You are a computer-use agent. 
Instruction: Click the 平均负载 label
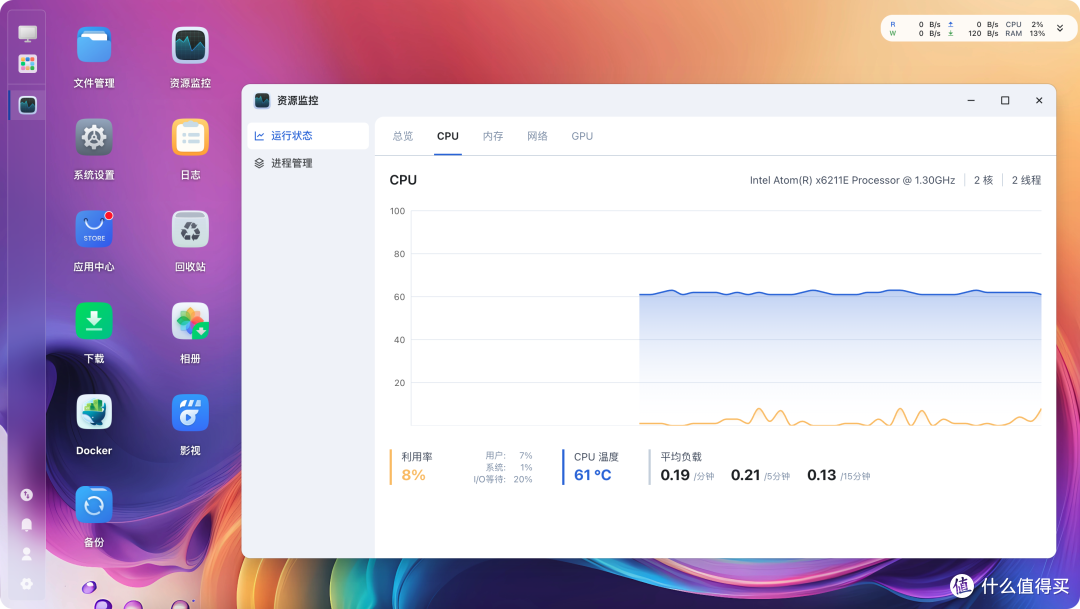point(681,457)
